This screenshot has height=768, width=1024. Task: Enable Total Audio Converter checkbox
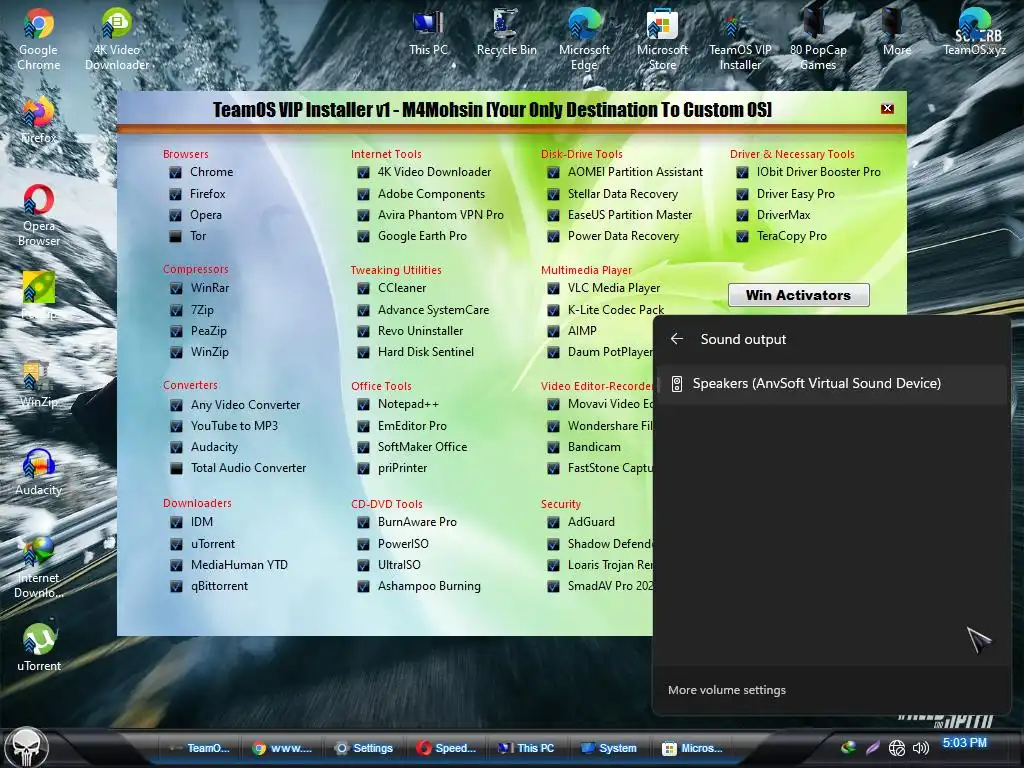pos(176,468)
